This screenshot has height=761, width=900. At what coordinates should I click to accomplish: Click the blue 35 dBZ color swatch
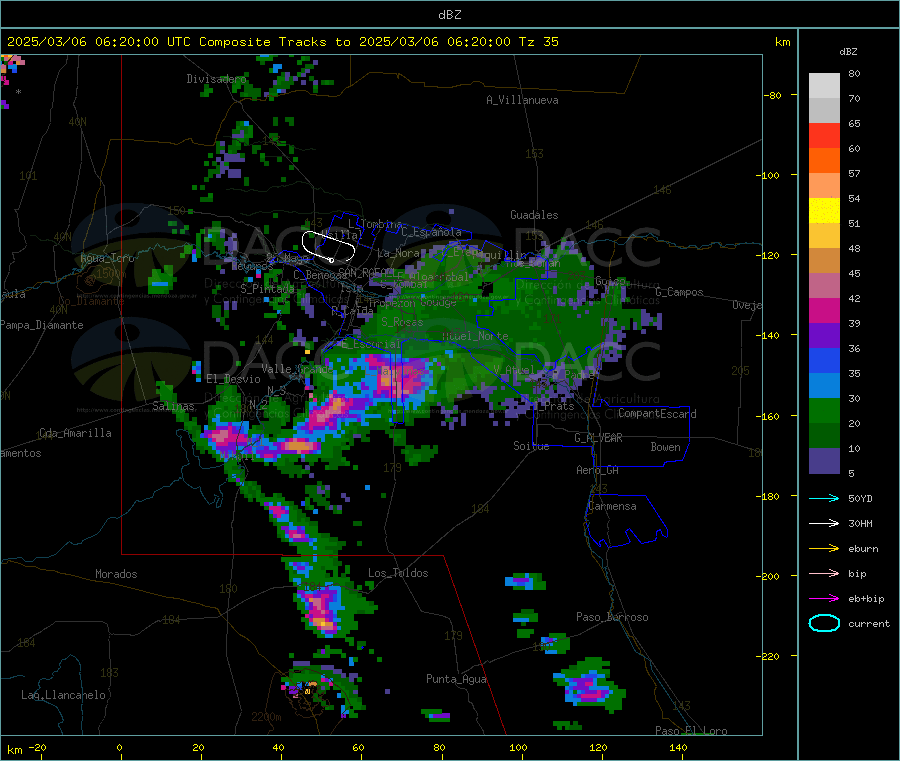pyautogui.click(x=824, y=360)
